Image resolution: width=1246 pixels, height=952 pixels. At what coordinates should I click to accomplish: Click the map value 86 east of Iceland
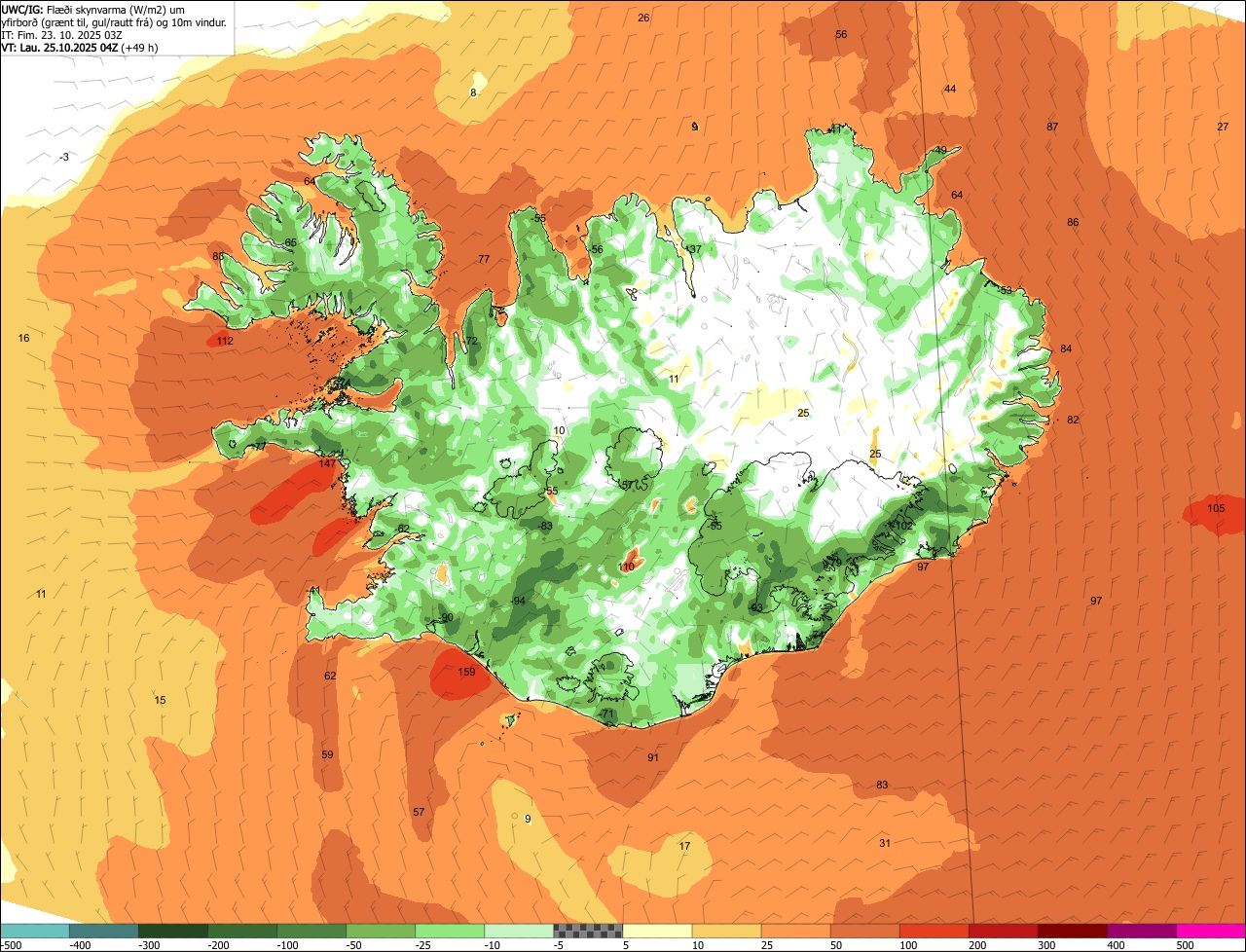coord(1073,222)
